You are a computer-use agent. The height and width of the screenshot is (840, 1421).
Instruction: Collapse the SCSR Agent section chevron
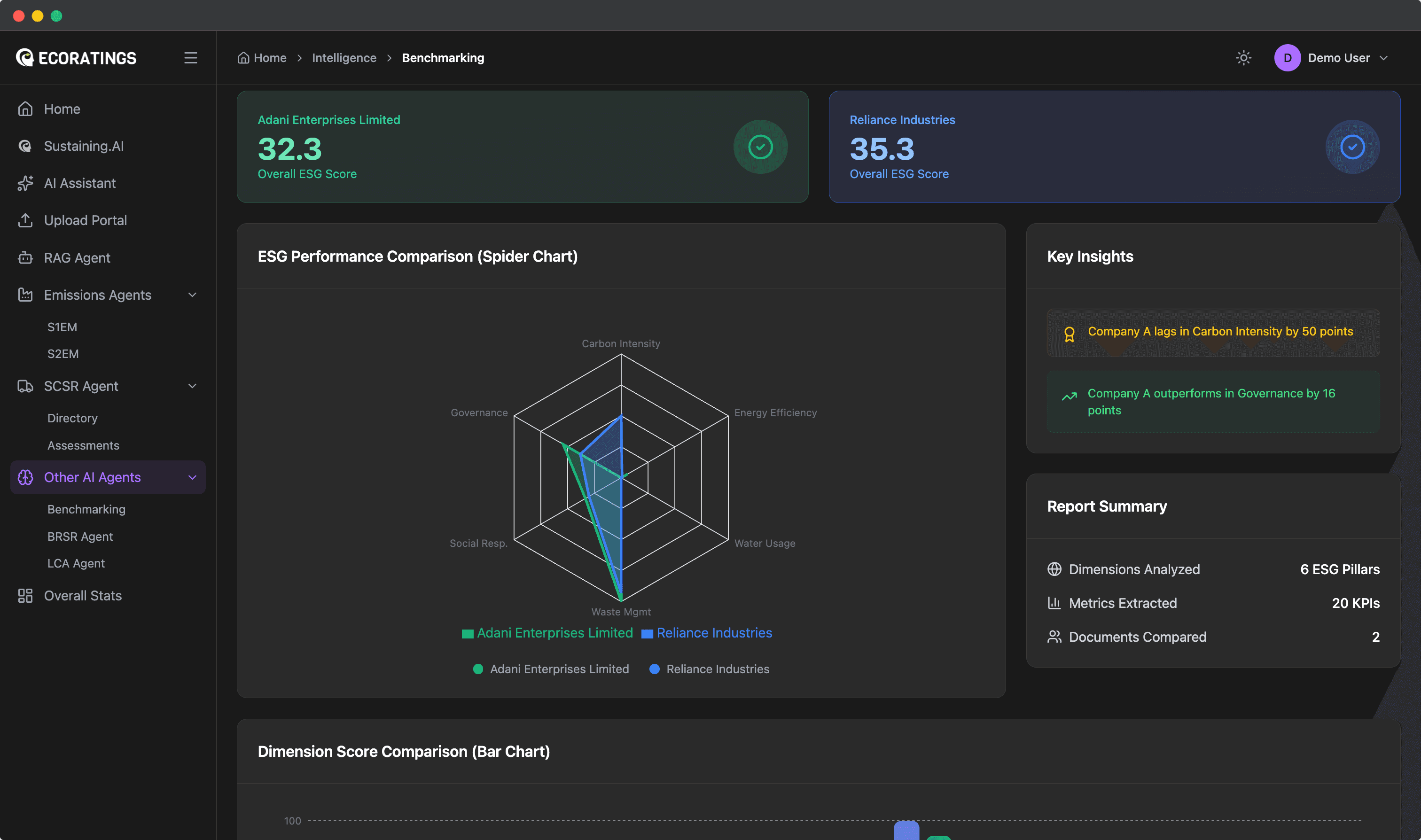tap(193, 386)
